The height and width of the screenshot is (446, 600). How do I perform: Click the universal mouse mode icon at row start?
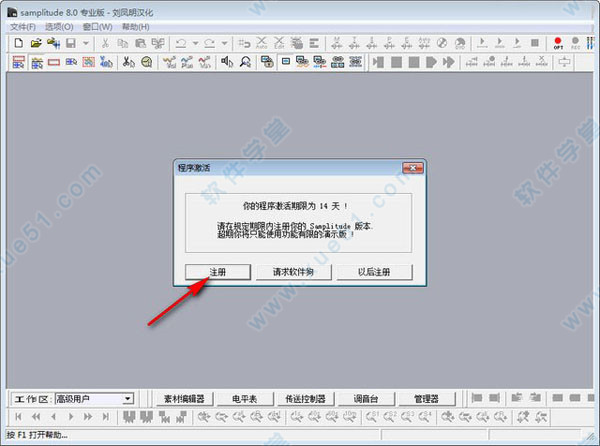coord(19,62)
